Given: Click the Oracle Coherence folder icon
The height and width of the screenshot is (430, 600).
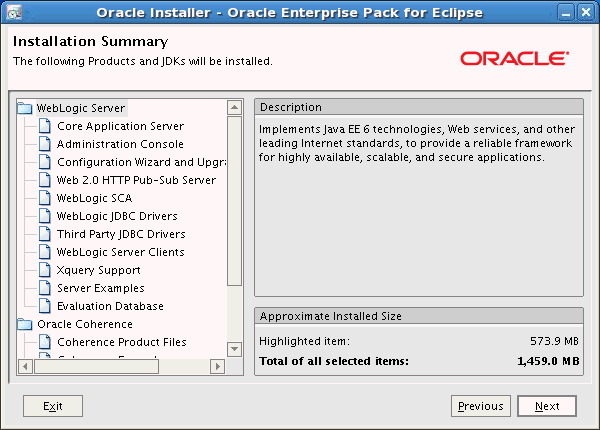Looking at the screenshot, I should tap(25, 324).
